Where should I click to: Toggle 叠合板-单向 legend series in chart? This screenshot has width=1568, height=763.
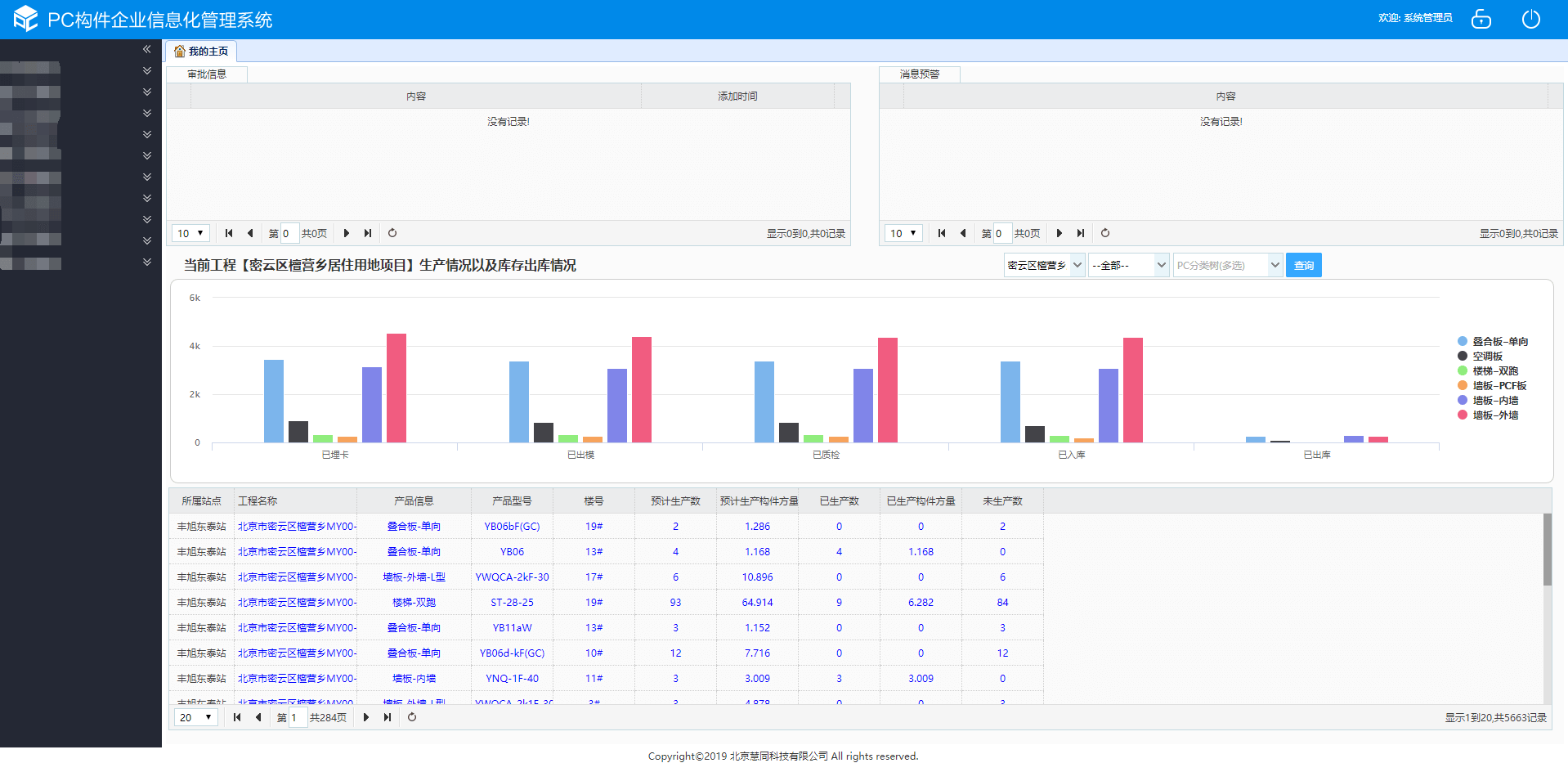[1499, 341]
